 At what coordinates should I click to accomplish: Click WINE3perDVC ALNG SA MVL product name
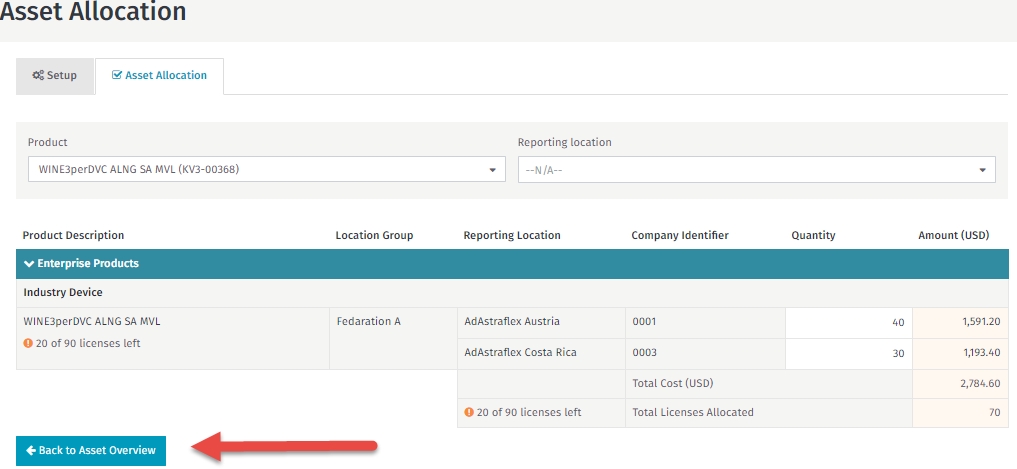pyautogui.click(x=92, y=321)
